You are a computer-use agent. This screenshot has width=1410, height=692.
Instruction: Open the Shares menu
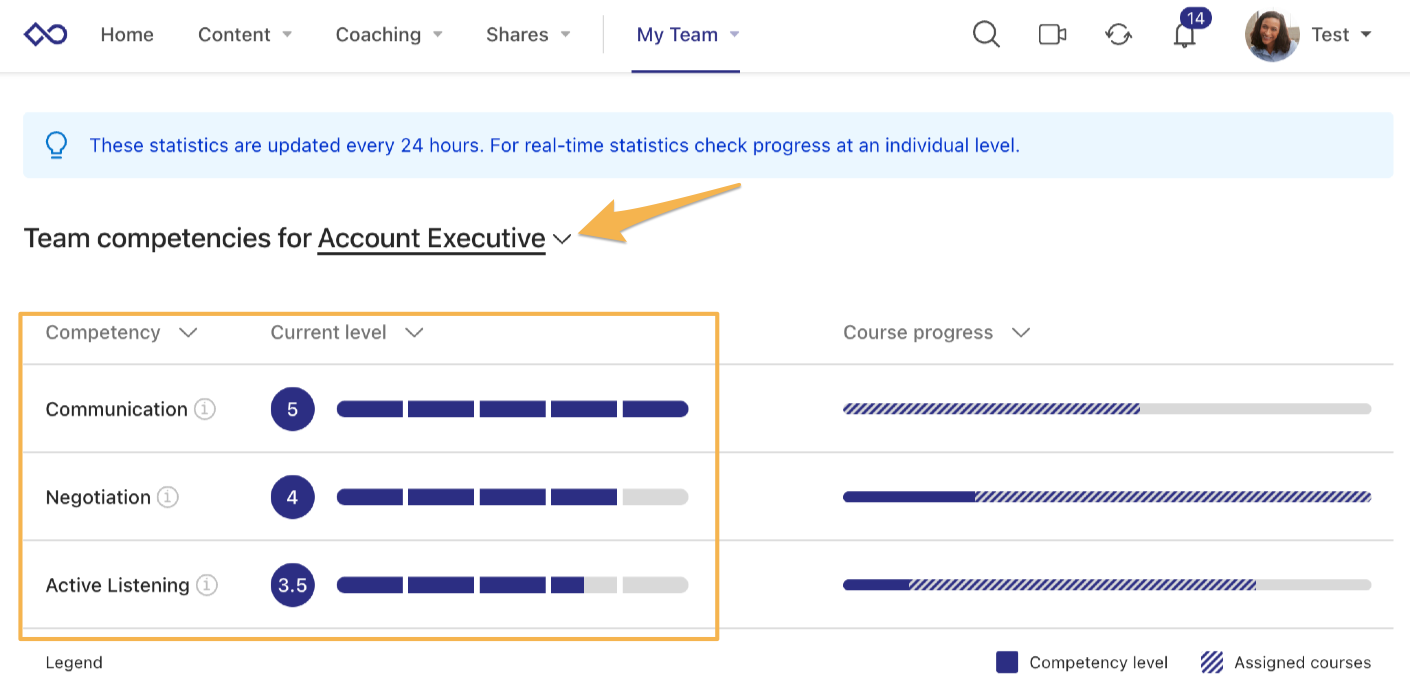[527, 34]
